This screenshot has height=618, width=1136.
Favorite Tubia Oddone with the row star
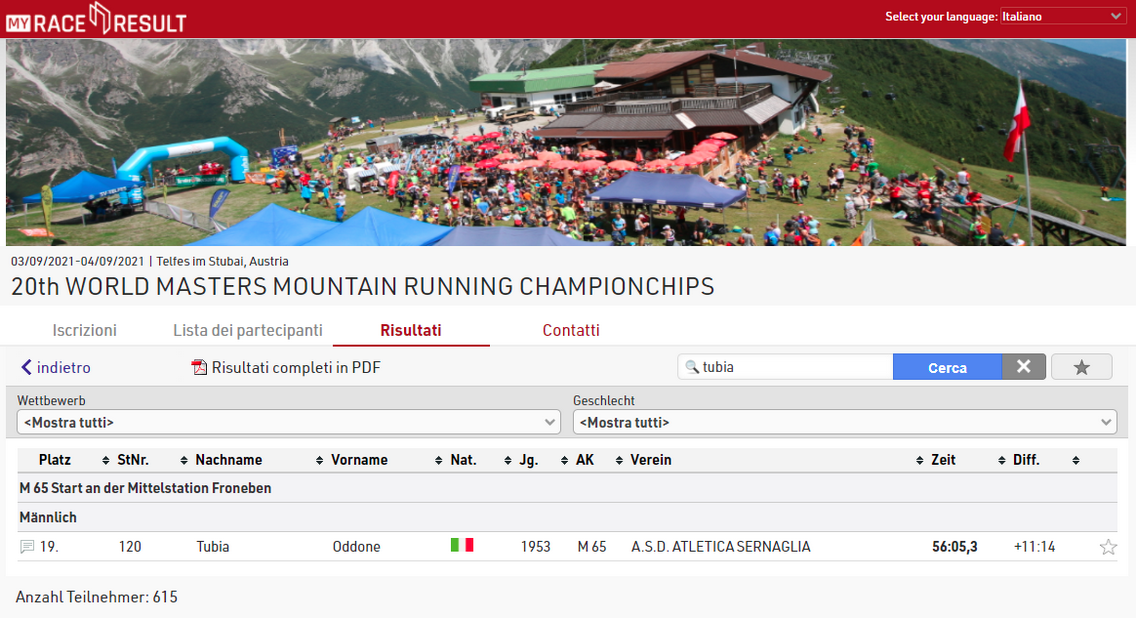1108,547
